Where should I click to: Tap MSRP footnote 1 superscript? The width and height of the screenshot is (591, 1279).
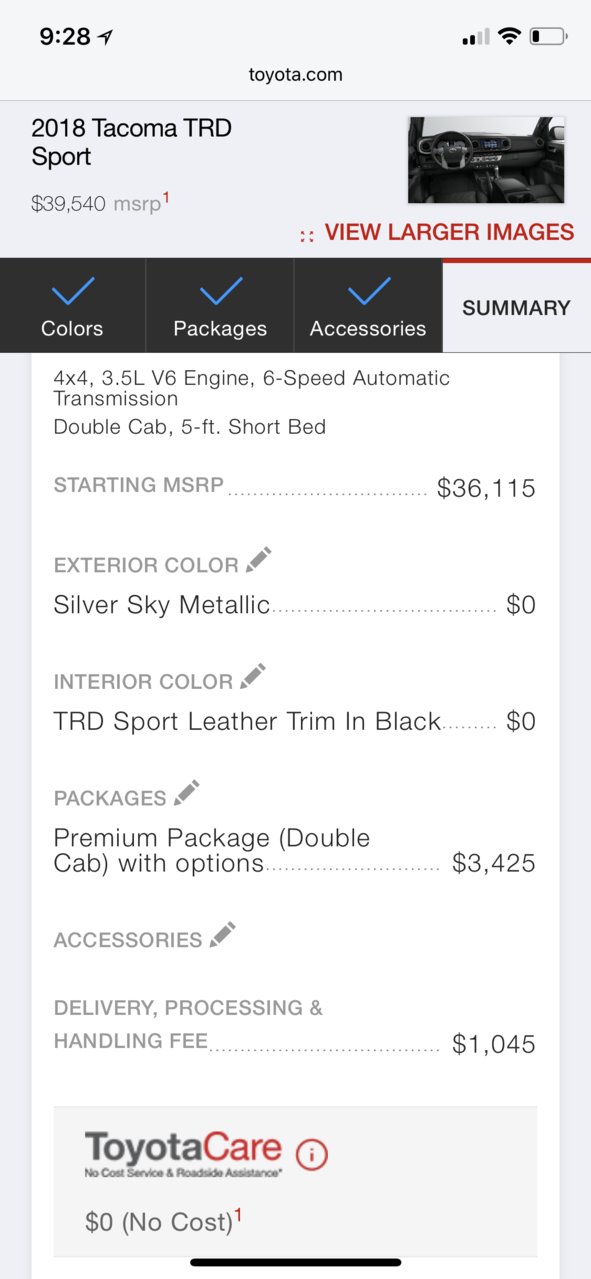166,198
